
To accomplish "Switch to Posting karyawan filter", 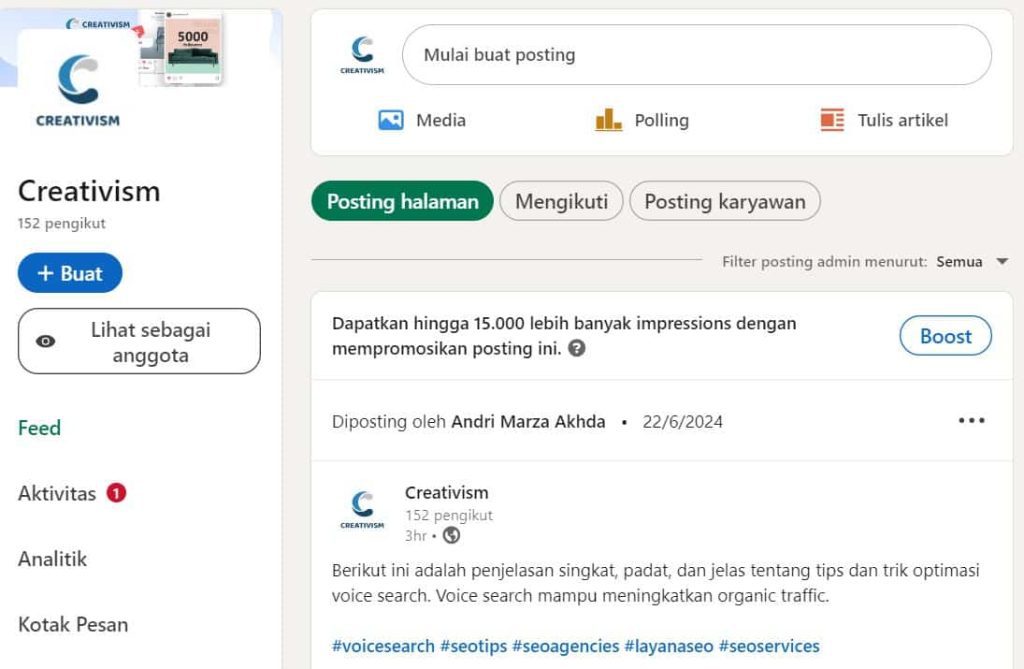I will (725, 201).
